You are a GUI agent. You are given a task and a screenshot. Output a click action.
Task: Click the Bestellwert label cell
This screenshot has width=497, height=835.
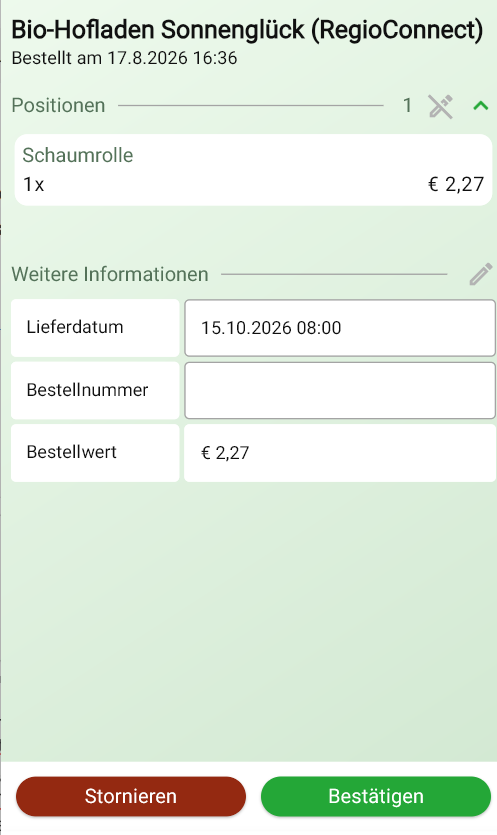(x=95, y=453)
